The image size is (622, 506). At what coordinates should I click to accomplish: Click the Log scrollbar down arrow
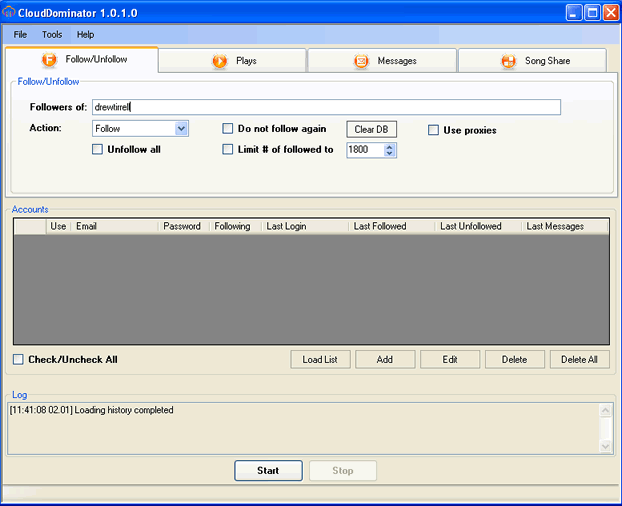605,447
